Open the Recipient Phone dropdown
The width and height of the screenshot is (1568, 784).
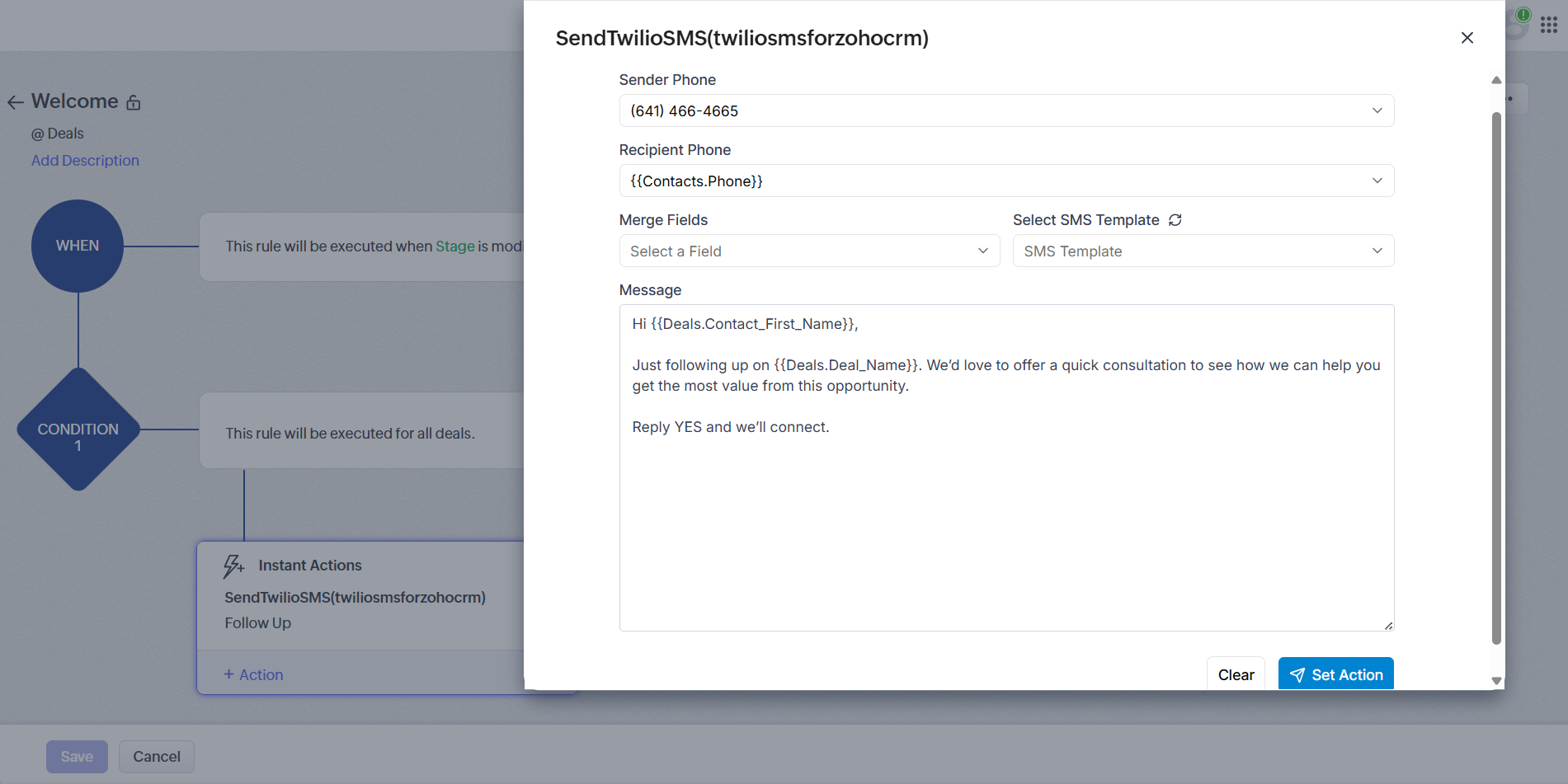tap(1006, 181)
